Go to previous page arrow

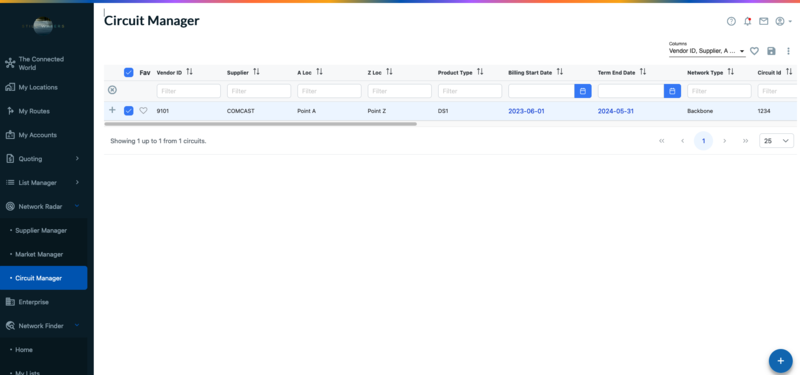pyautogui.click(x=683, y=141)
